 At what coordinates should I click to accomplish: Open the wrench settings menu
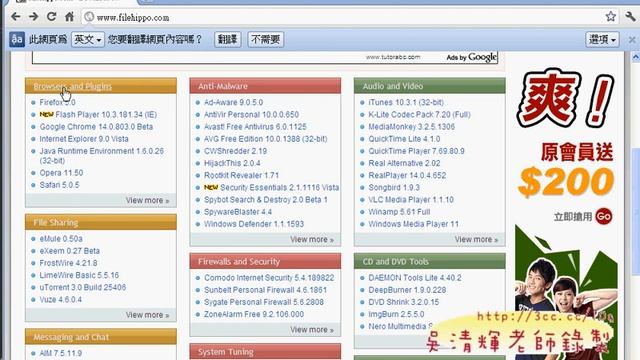(630, 17)
